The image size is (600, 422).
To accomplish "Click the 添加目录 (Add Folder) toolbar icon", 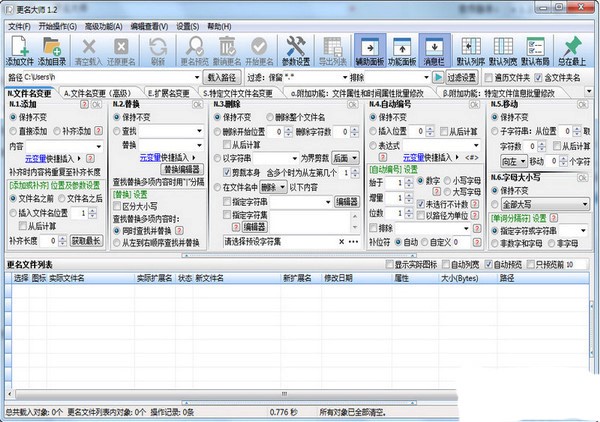I will click(x=53, y=45).
